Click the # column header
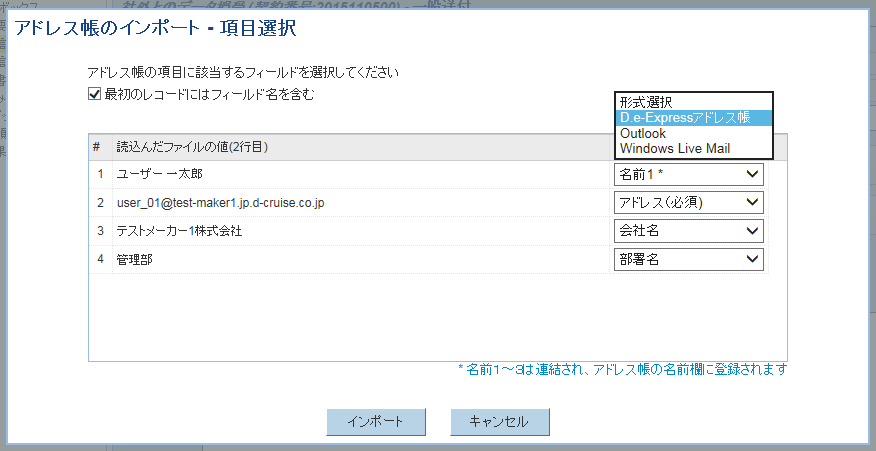 pos(97,147)
